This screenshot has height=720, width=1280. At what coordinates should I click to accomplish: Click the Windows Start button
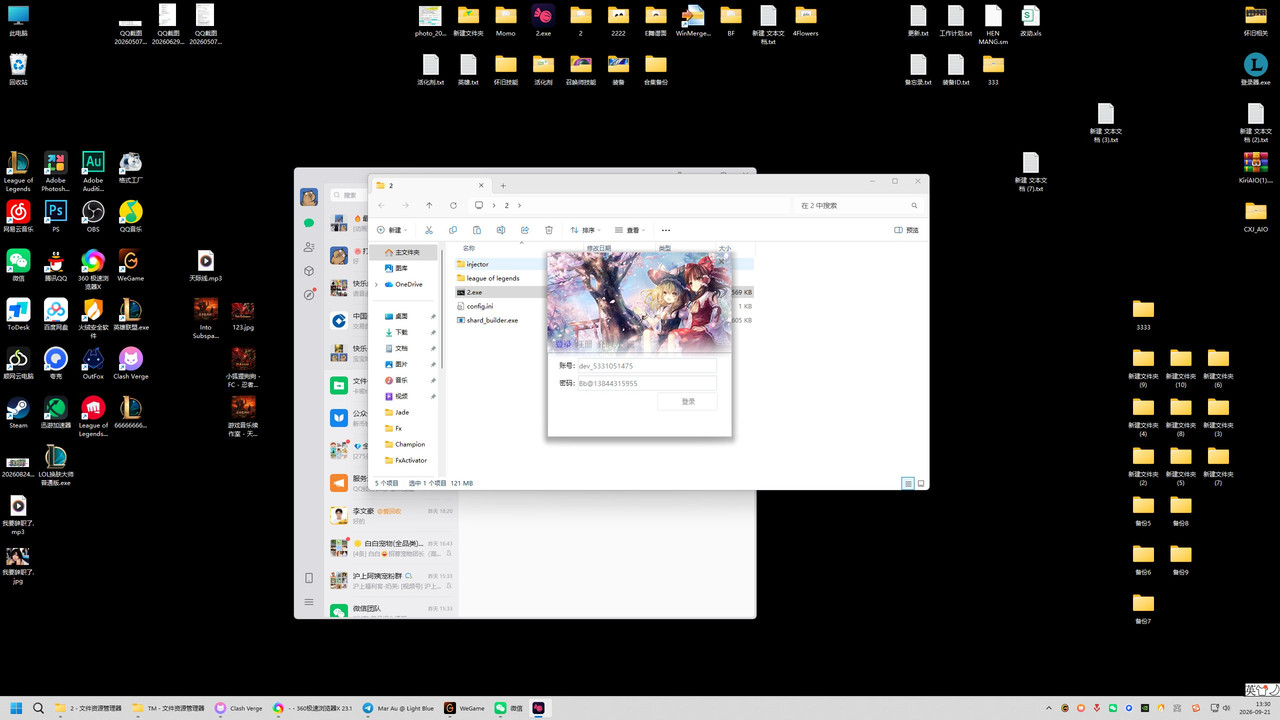pos(17,708)
